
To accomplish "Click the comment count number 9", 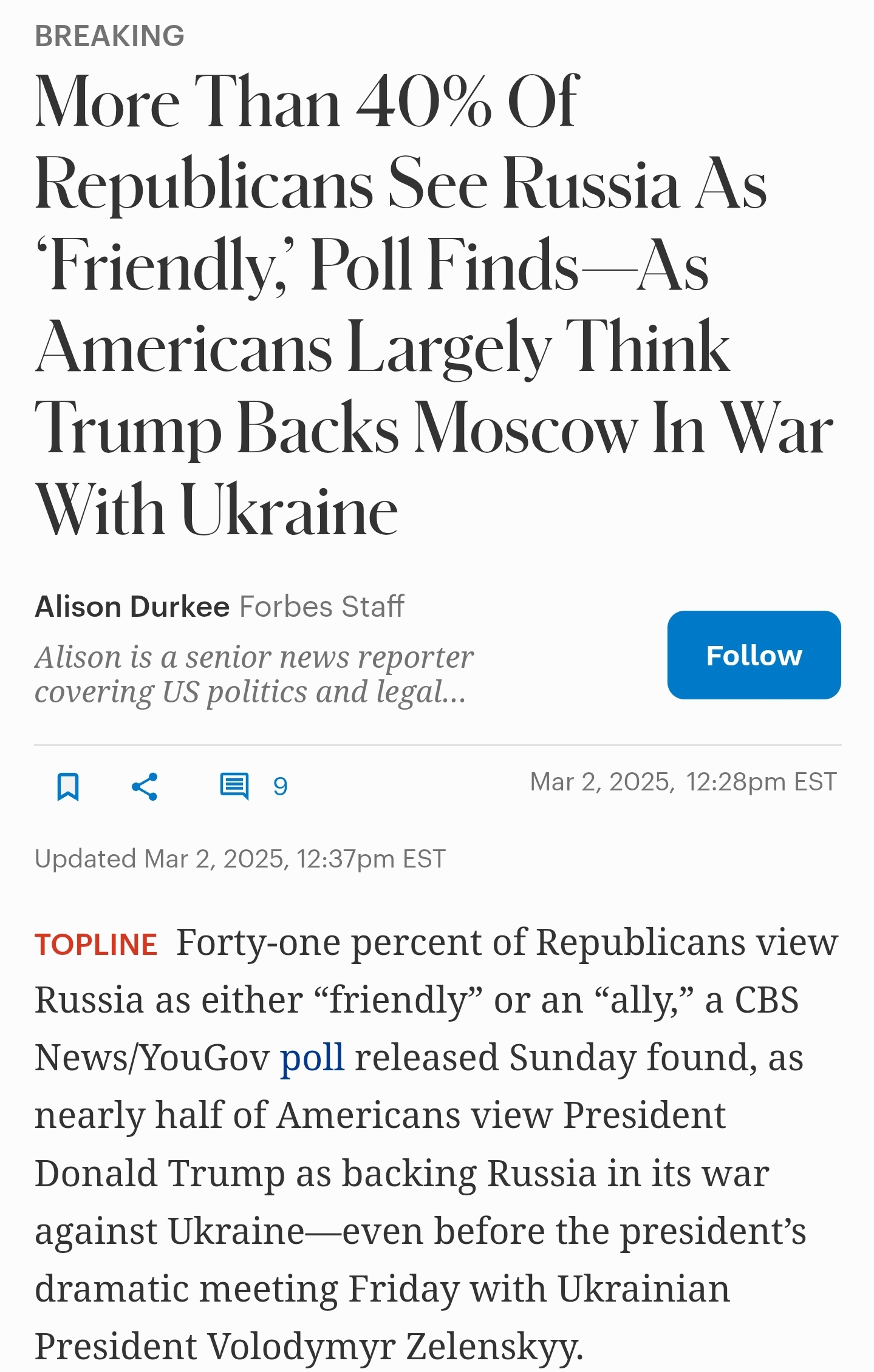I will [x=280, y=787].
